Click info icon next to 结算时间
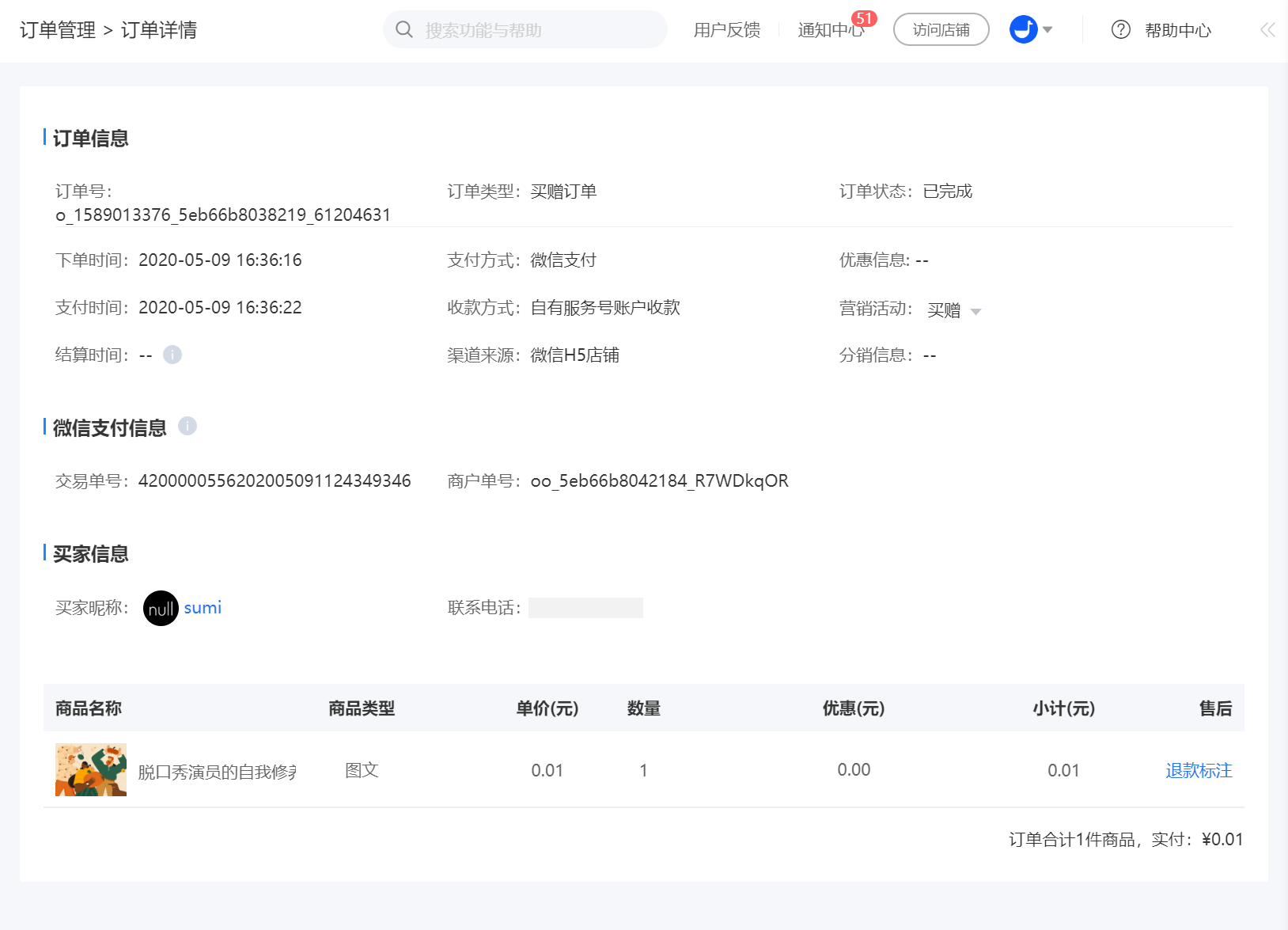The width and height of the screenshot is (1288, 930). pos(172,355)
